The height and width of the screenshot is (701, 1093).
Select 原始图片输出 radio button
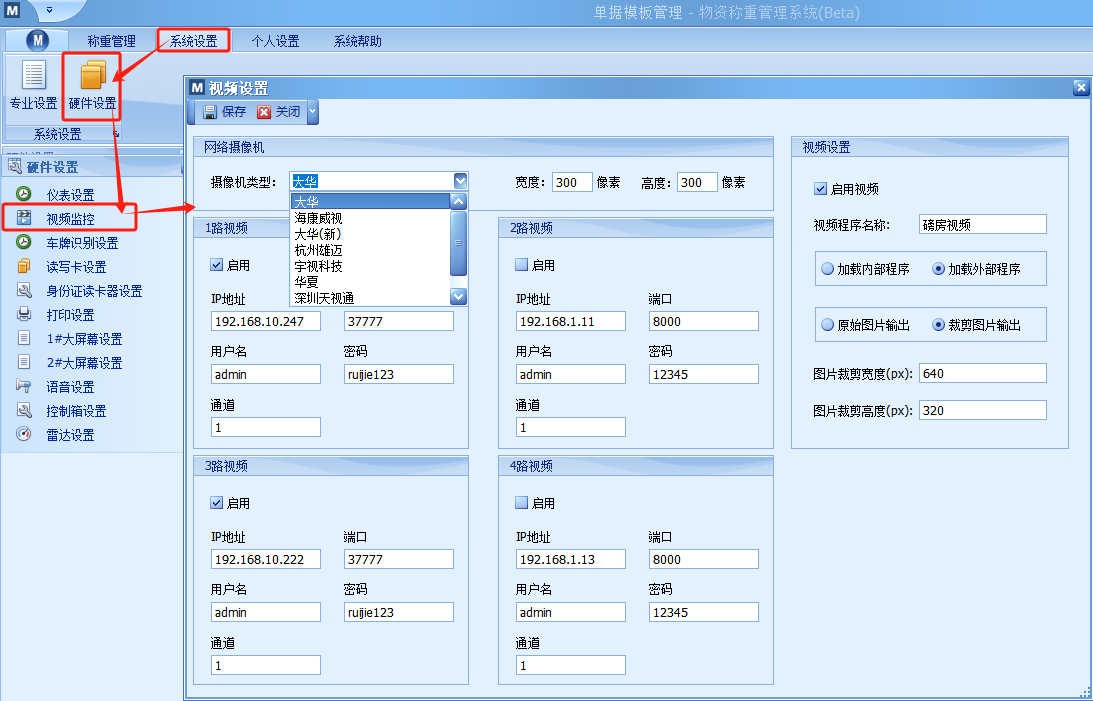coord(827,325)
